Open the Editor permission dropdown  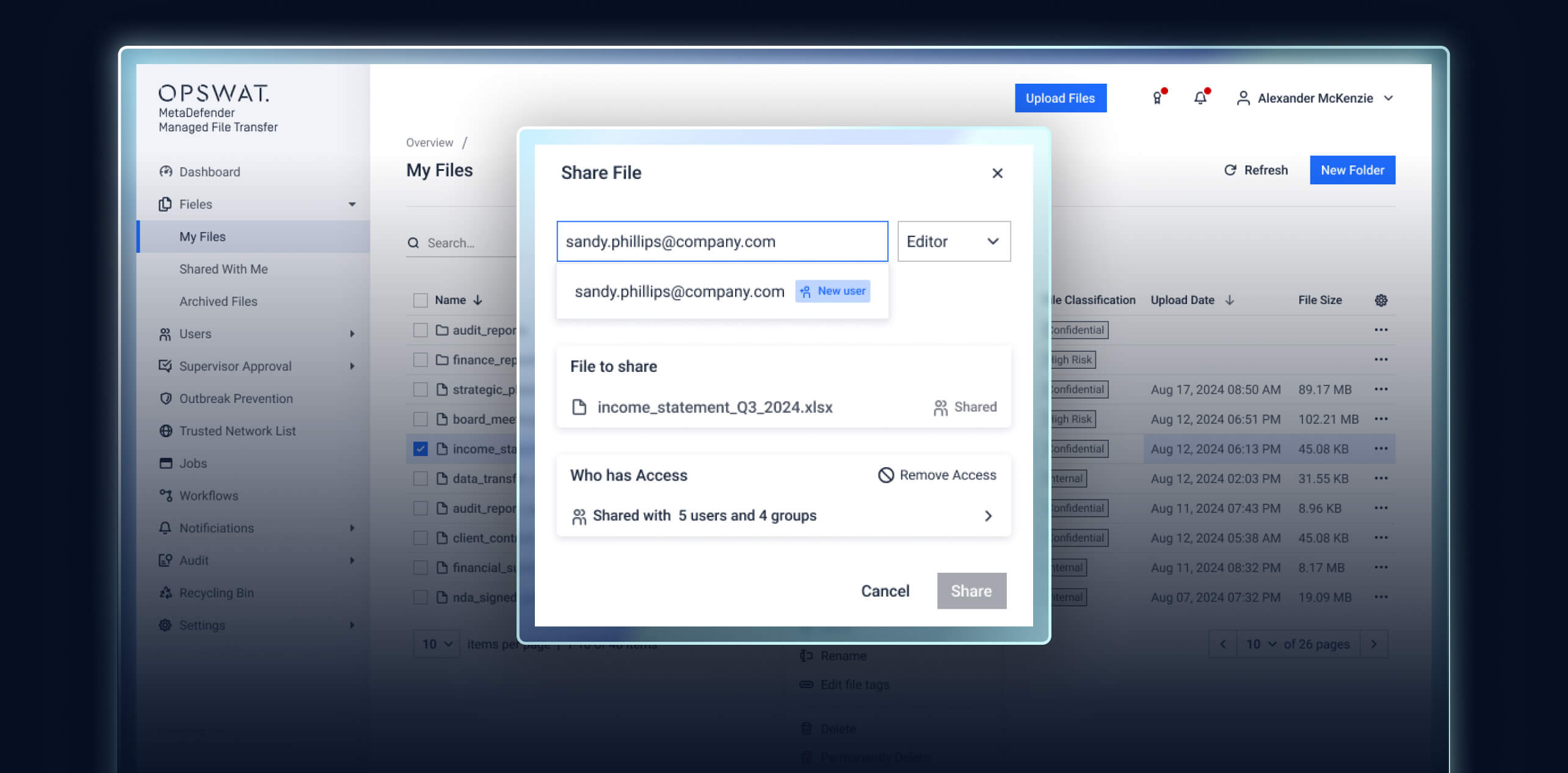[x=953, y=241]
